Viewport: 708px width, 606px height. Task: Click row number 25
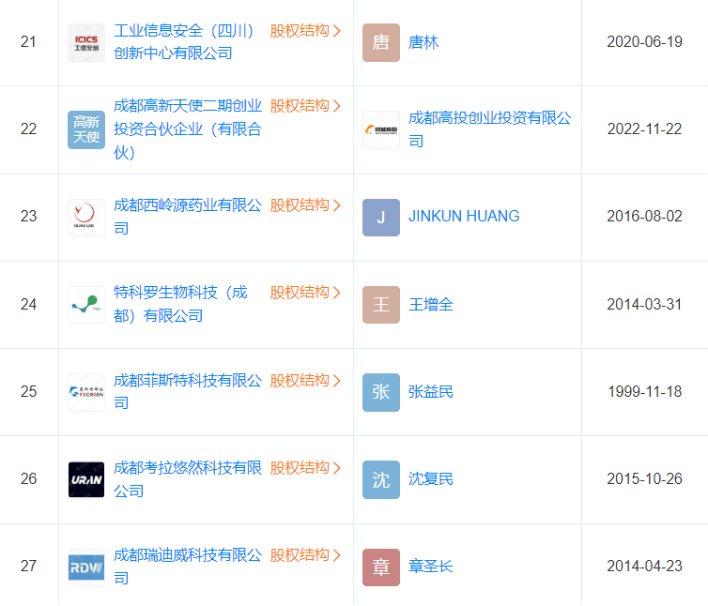tap(28, 392)
